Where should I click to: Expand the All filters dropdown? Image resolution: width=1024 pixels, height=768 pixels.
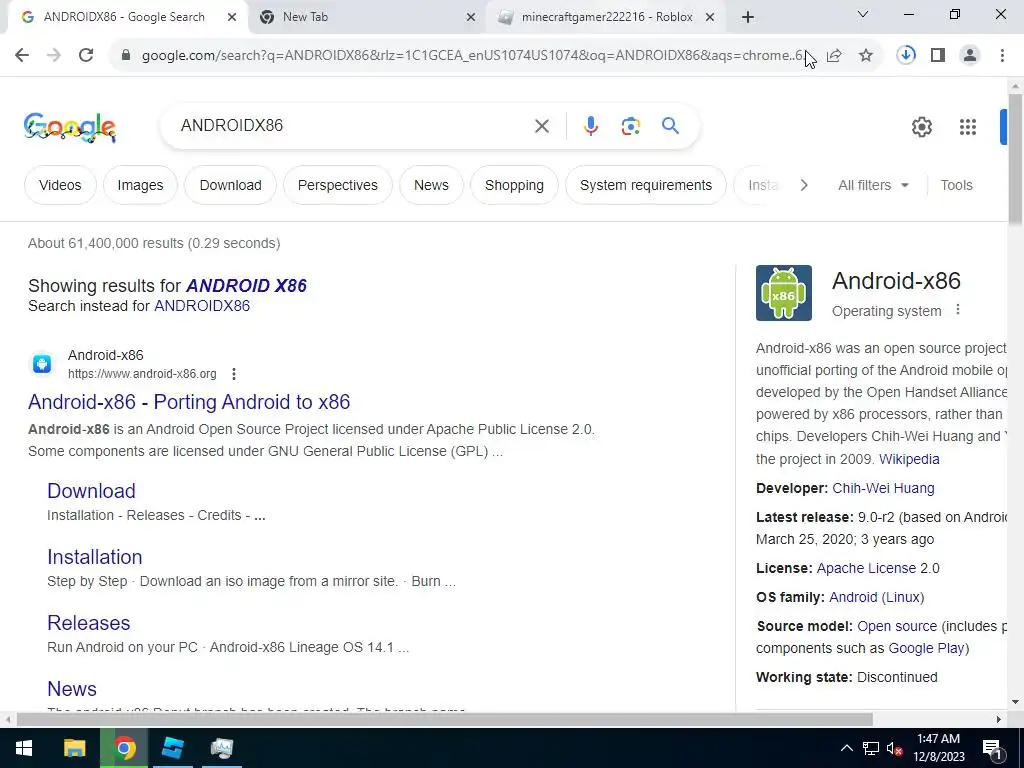tap(873, 185)
